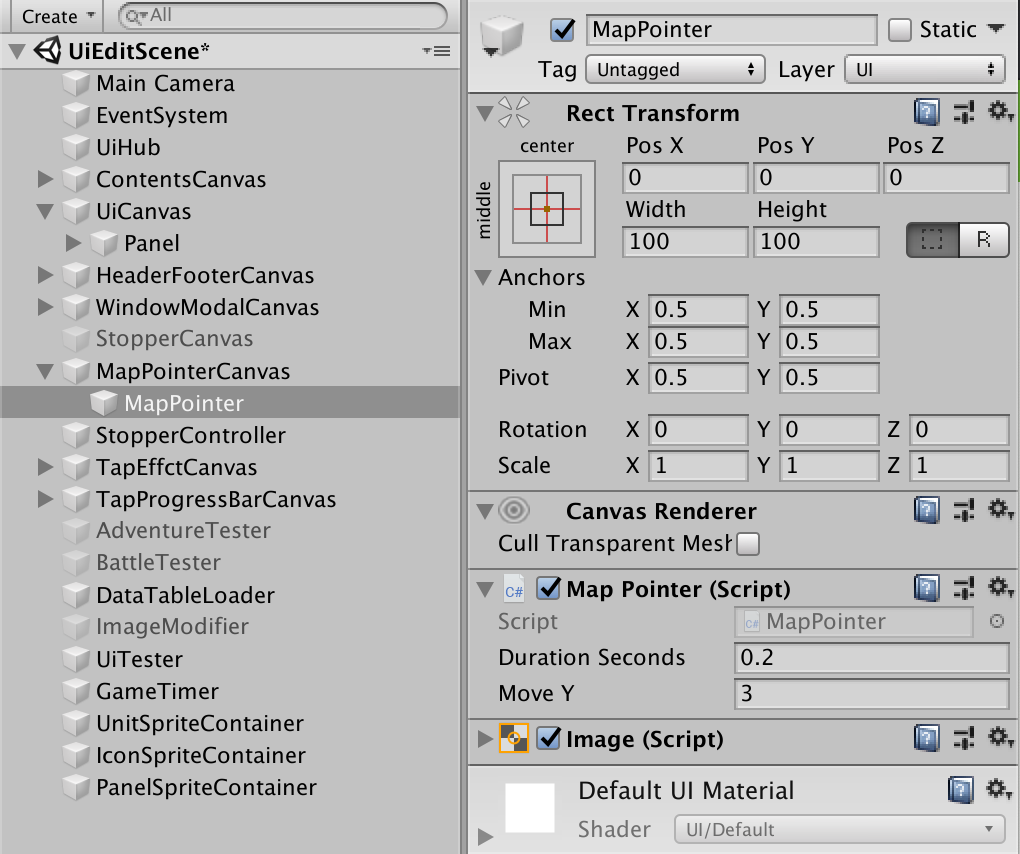Open the Layer dropdown set to UI
Viewport: 1020px width, 854px height.
[923, 69]
